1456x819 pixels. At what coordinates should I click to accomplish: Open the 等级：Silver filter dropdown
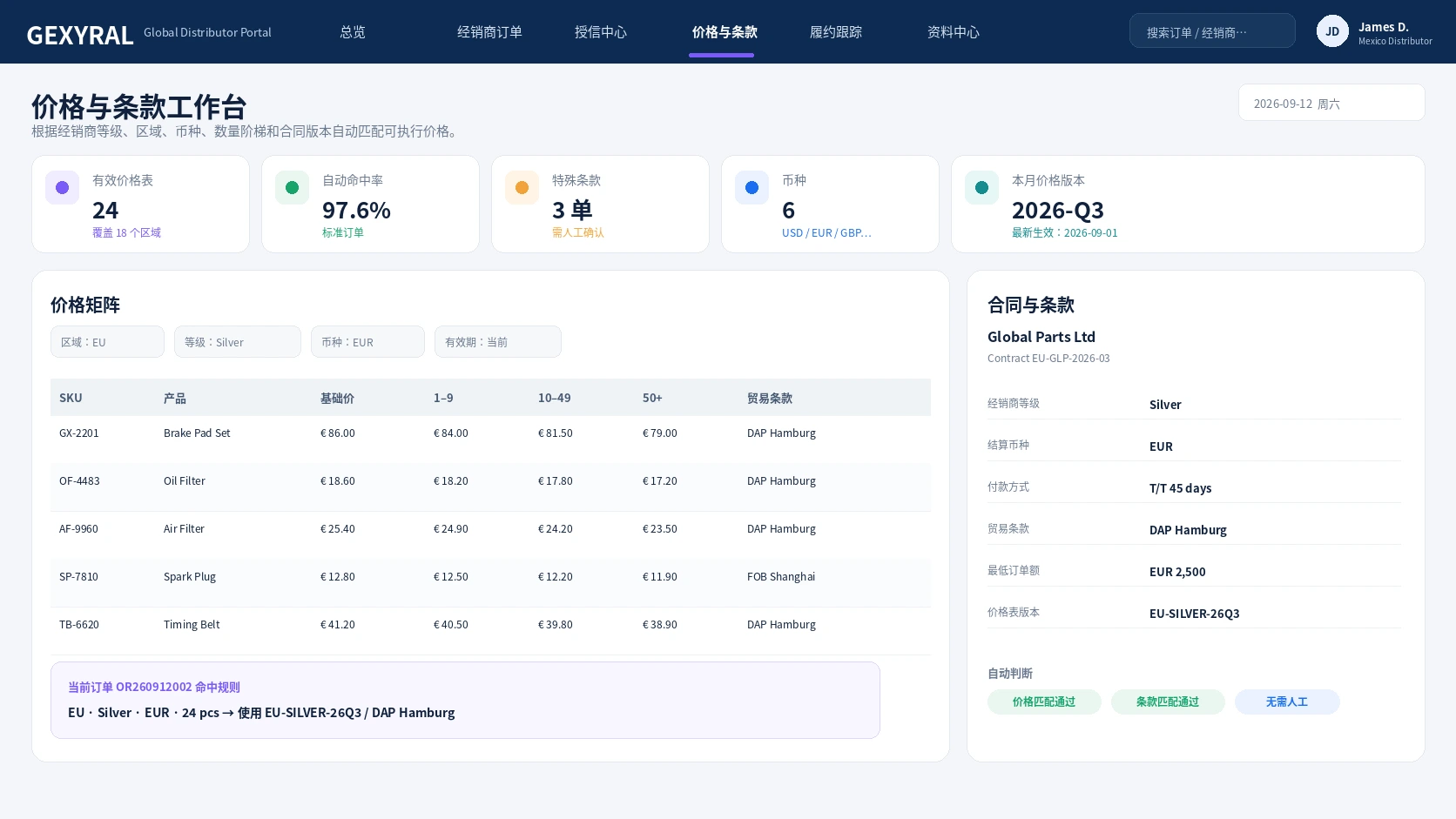[238, 342]
